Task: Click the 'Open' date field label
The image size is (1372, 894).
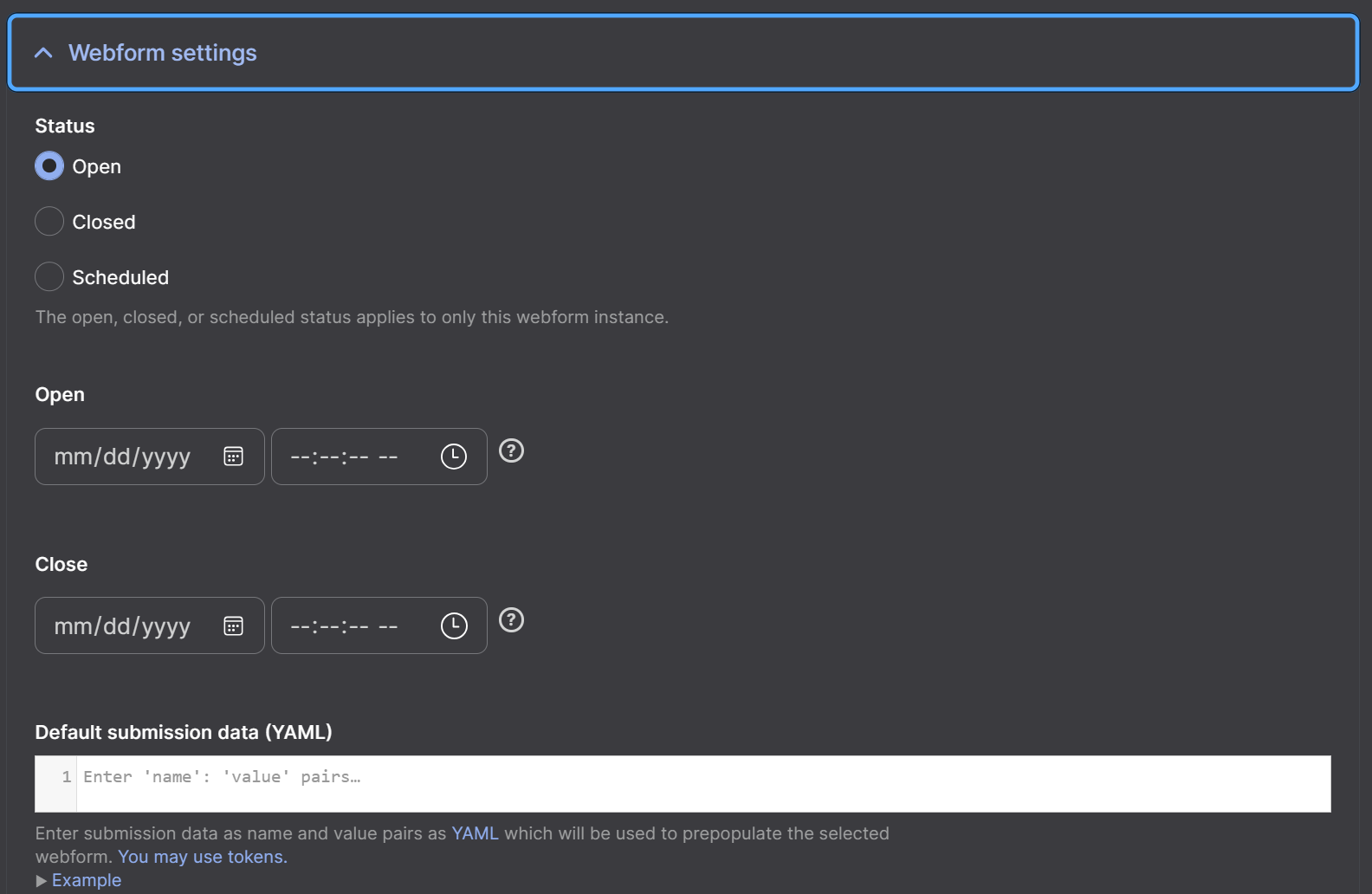Action: tap(60, 394)
